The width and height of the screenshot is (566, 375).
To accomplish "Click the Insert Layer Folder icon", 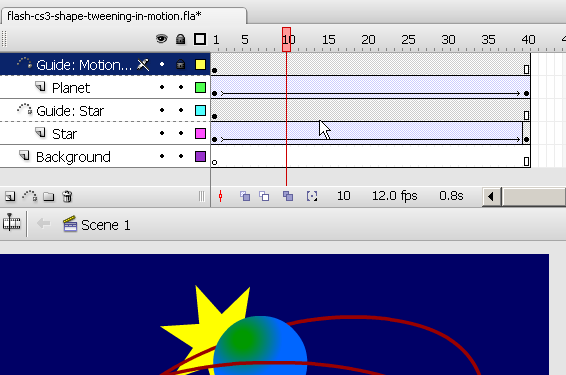I will coord(48,196).
